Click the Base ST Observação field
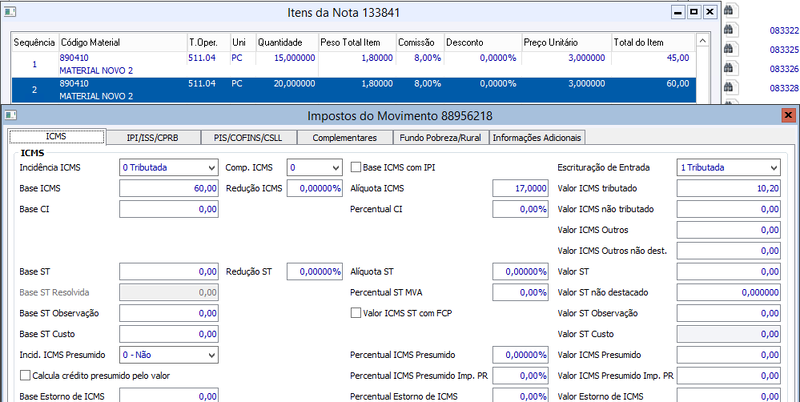 [x=169, y=313]
